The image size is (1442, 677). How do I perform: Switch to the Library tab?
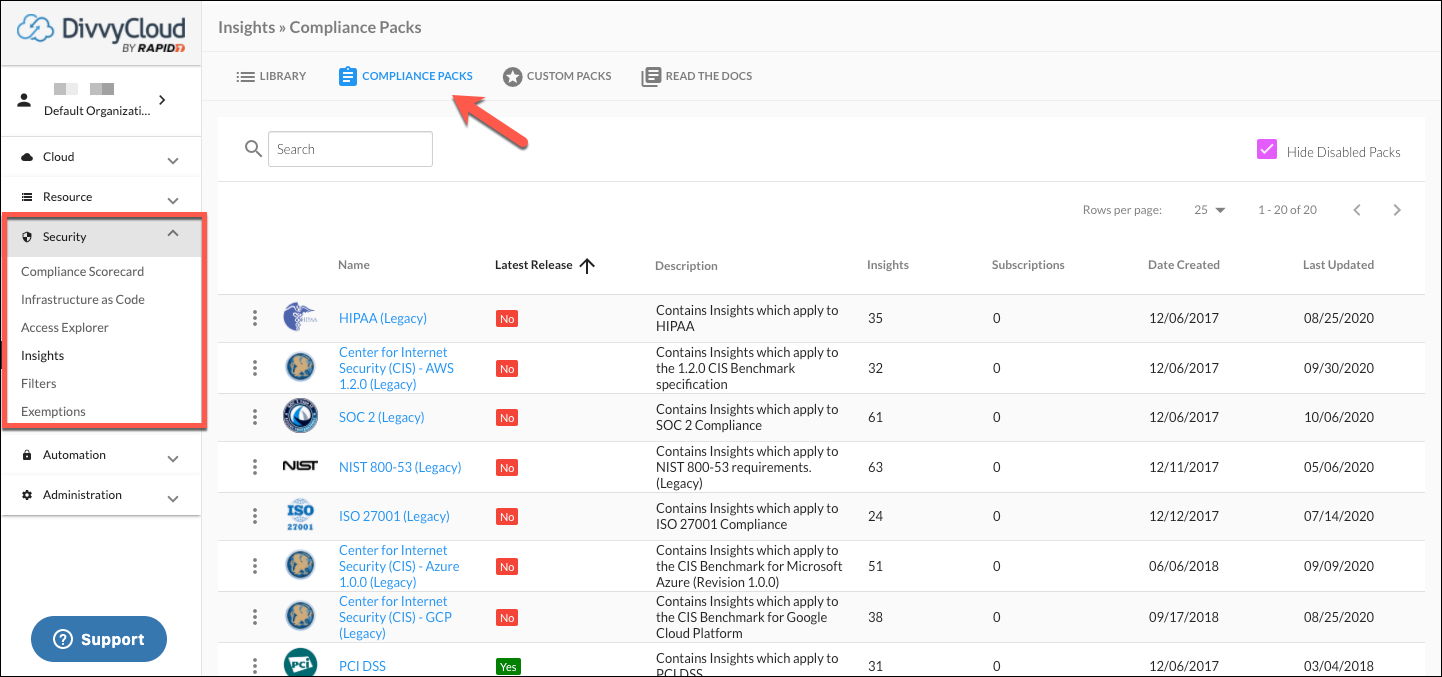[x=271, y=76]
